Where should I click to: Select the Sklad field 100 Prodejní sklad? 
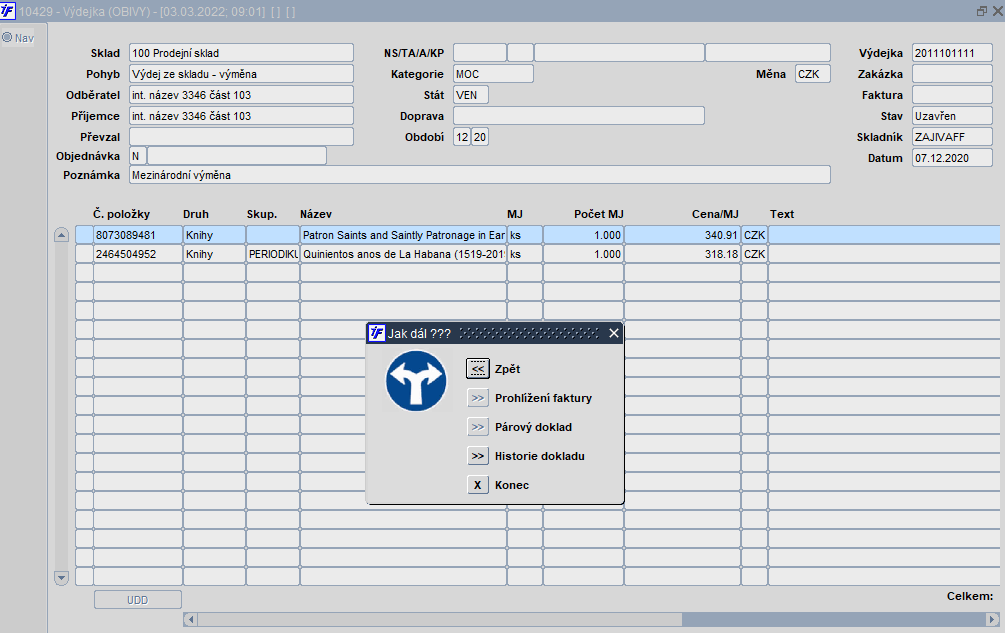click(x=241, y=52)
